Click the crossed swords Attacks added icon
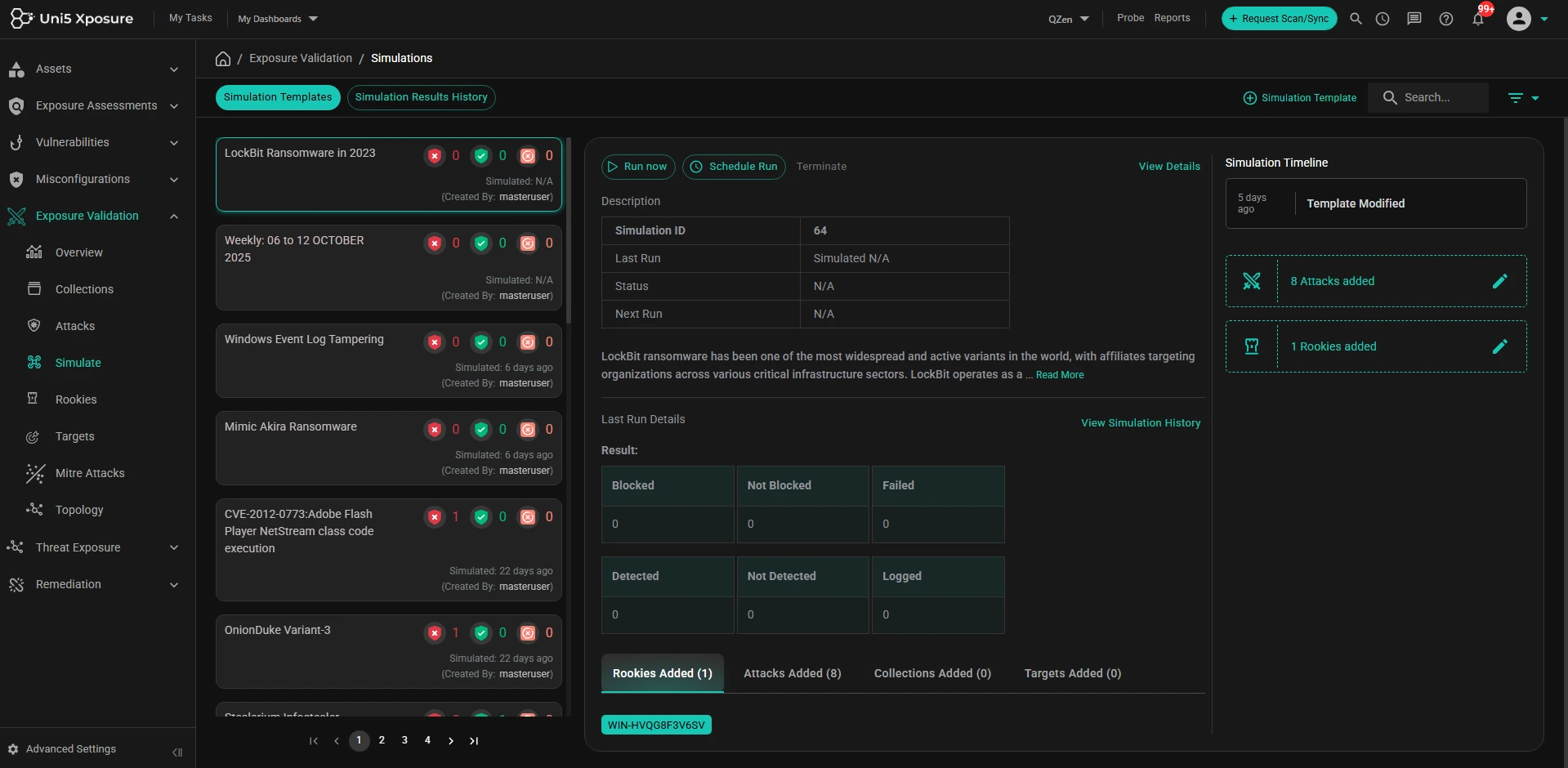This screenshot has width=1568, height=768. tap(1252, 281)
